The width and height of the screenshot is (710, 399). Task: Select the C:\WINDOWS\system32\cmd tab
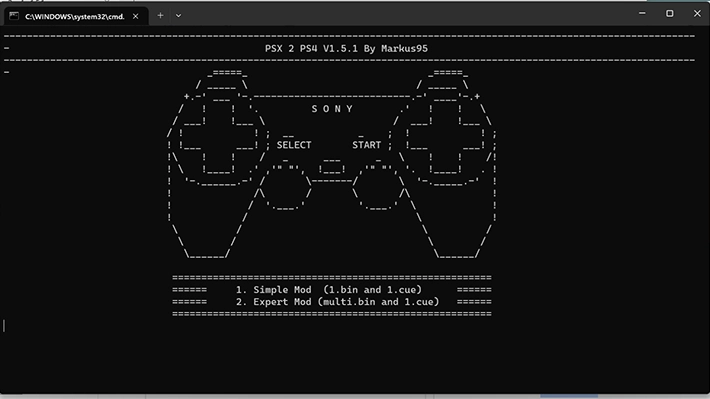coord(76,16)
